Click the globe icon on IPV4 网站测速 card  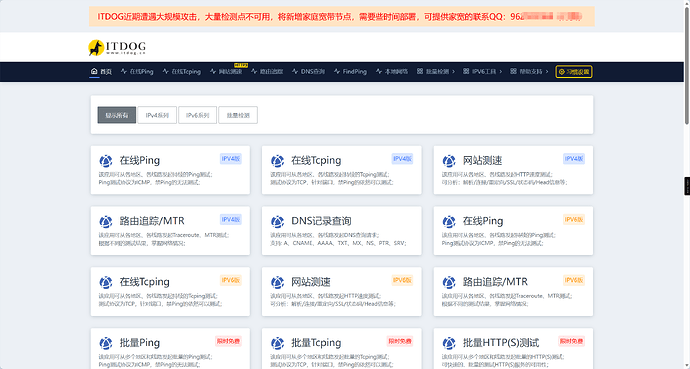(x=449, y=161)
